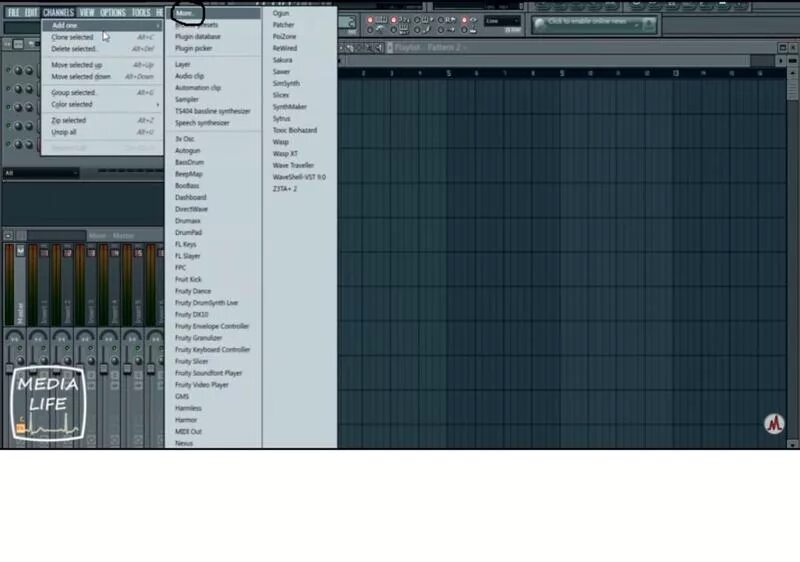
Task: Open the FILE menu
Action: [13, 12]
